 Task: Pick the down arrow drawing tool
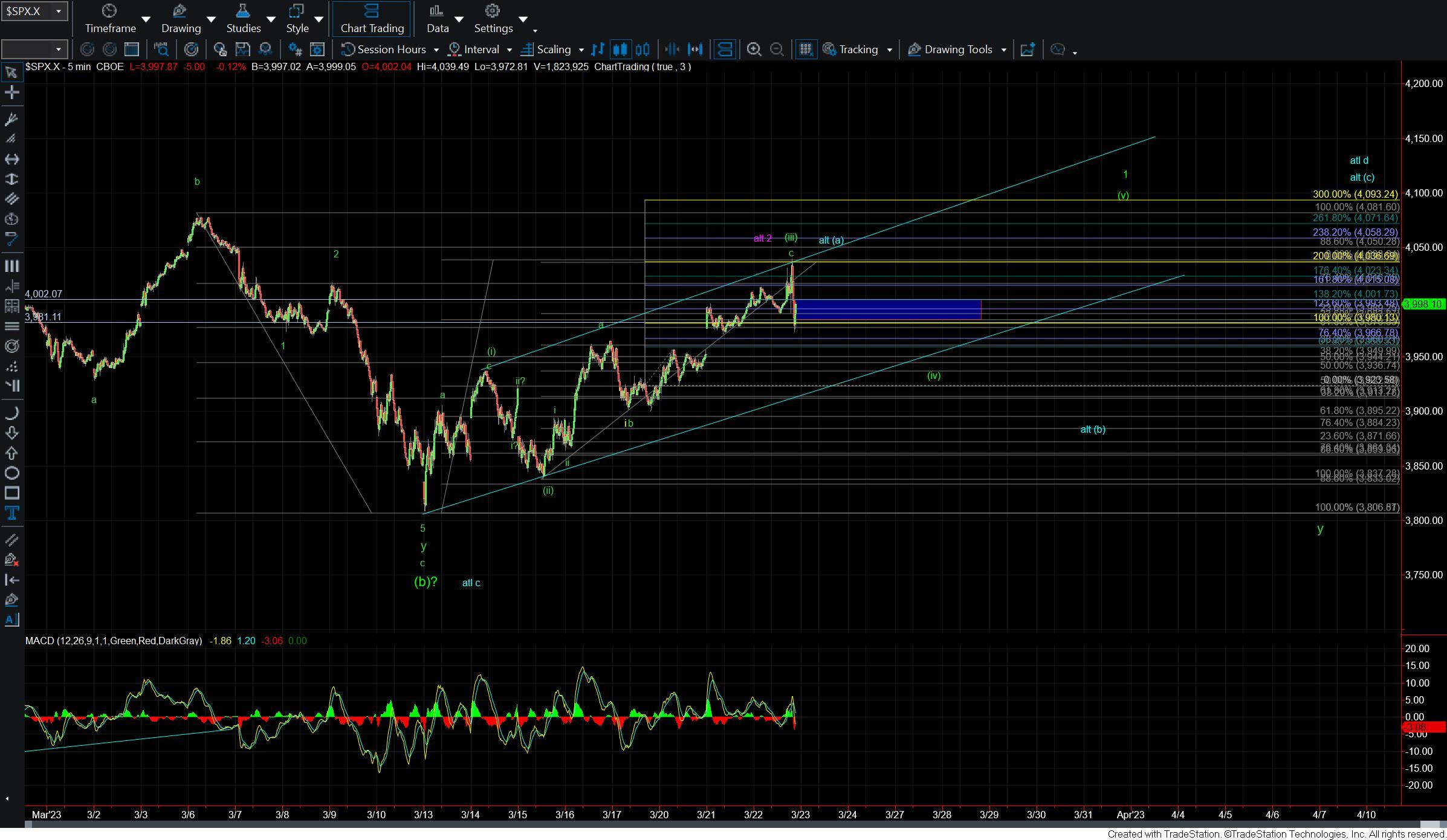(x=11, y=433)
